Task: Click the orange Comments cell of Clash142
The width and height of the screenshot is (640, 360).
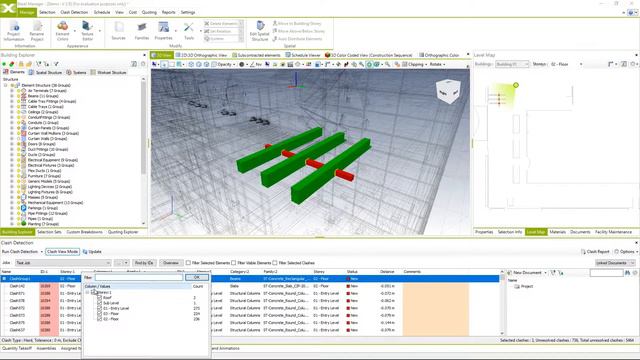Action: [436, 286]
